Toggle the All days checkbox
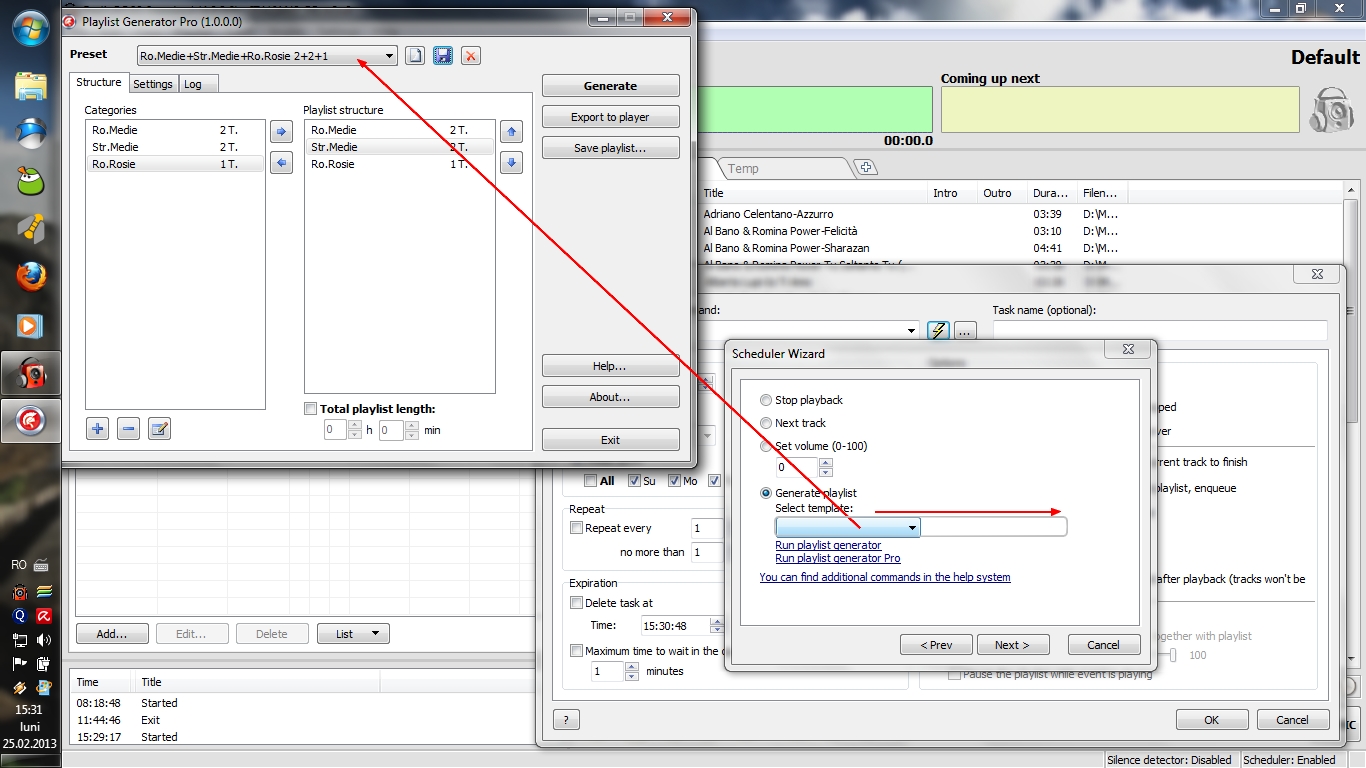The width and height of the screenshot is (1366, 768). [x=591, y=481]
